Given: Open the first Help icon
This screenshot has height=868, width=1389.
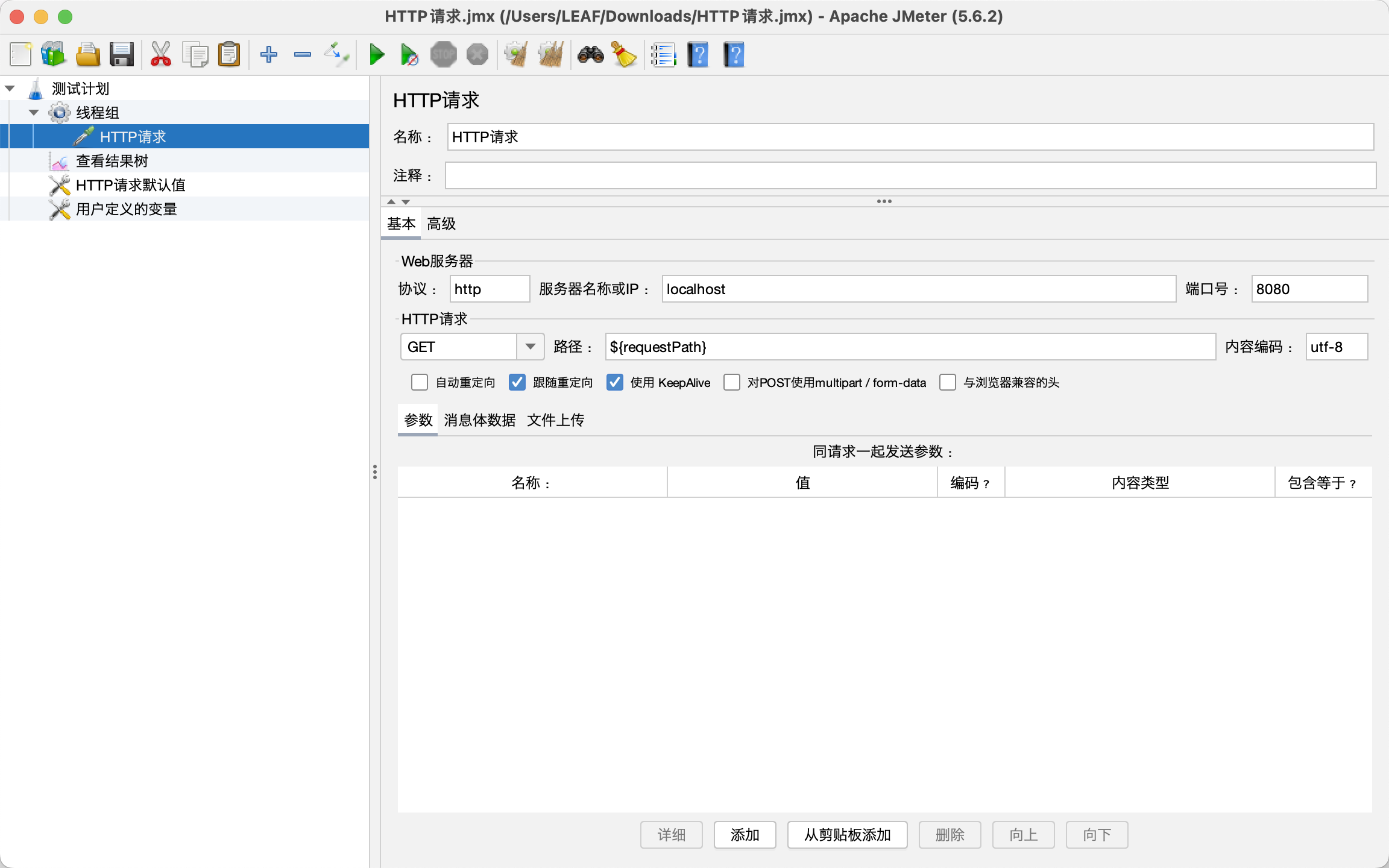Looking at the screenshot, I should point(698,55).
